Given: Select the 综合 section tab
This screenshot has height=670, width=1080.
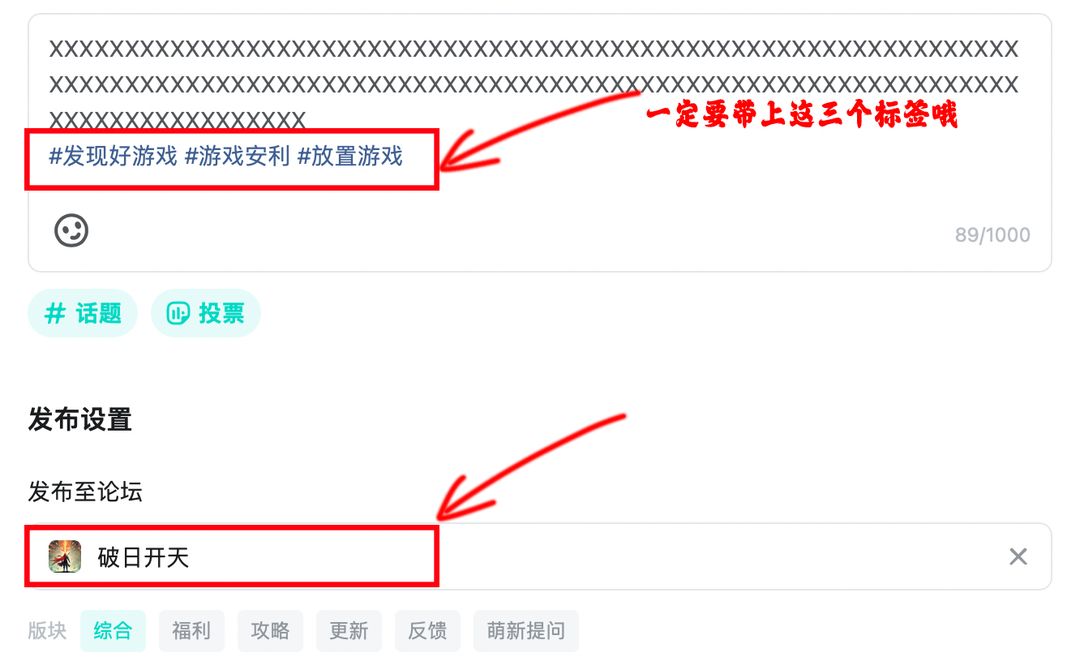Looking at the screenshot, I should click(x=113, y=631).
